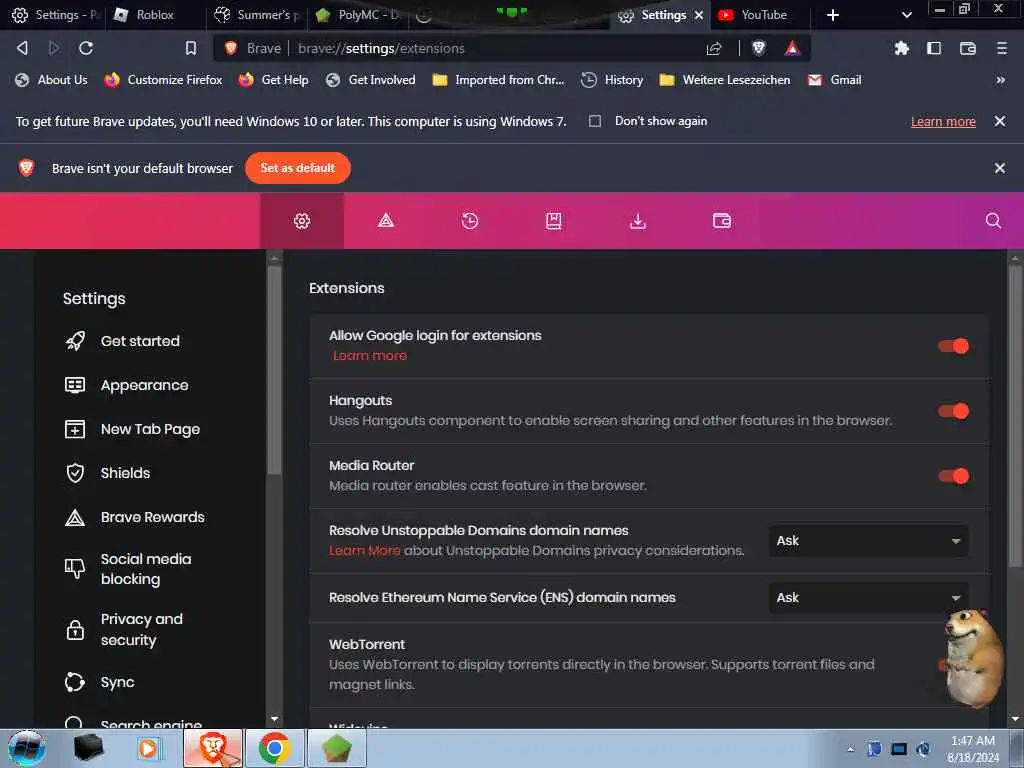Click the browser back arrow
The width and height of the screenshot is (1024, 768).
click(x=22, y=48)
